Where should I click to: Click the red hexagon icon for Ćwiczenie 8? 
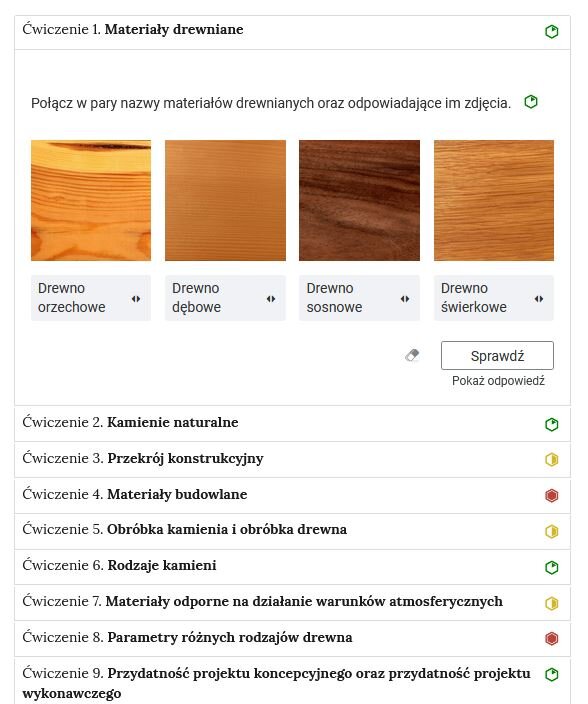(x=552, y=638)
